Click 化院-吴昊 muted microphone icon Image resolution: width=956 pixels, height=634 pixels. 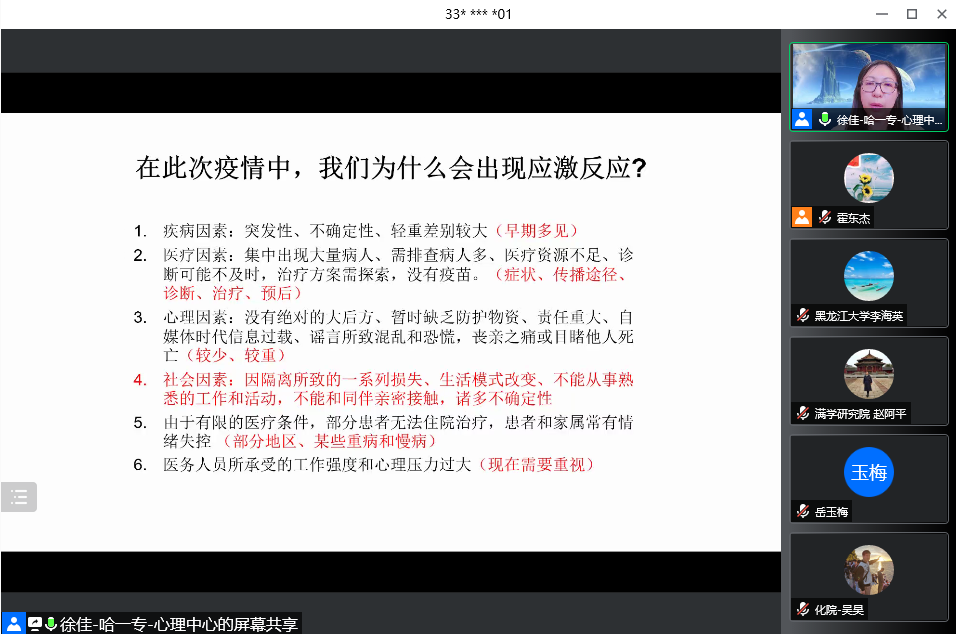(803, 609)
